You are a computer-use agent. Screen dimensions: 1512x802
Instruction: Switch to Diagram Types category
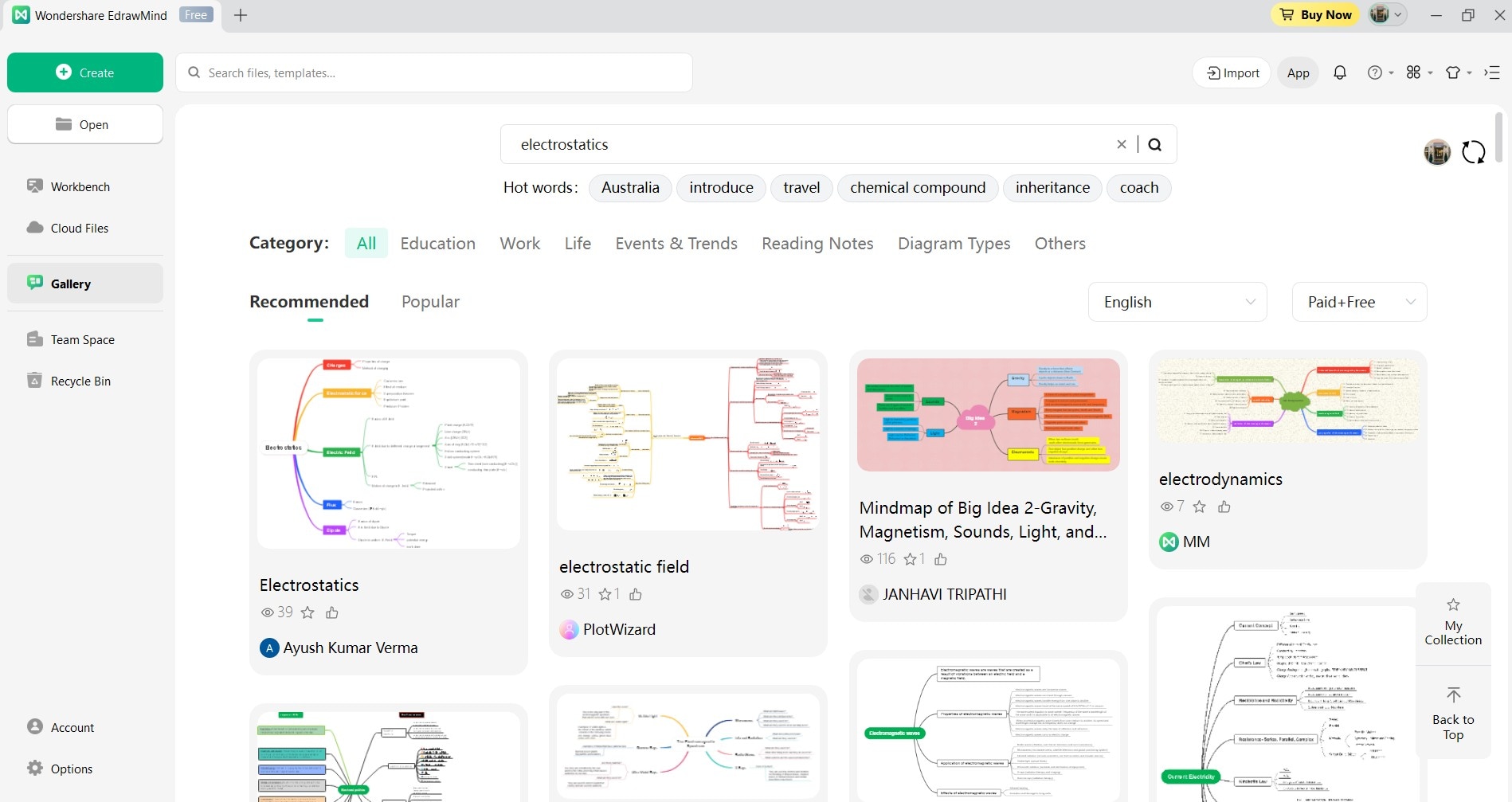click(x=954, y=243)
